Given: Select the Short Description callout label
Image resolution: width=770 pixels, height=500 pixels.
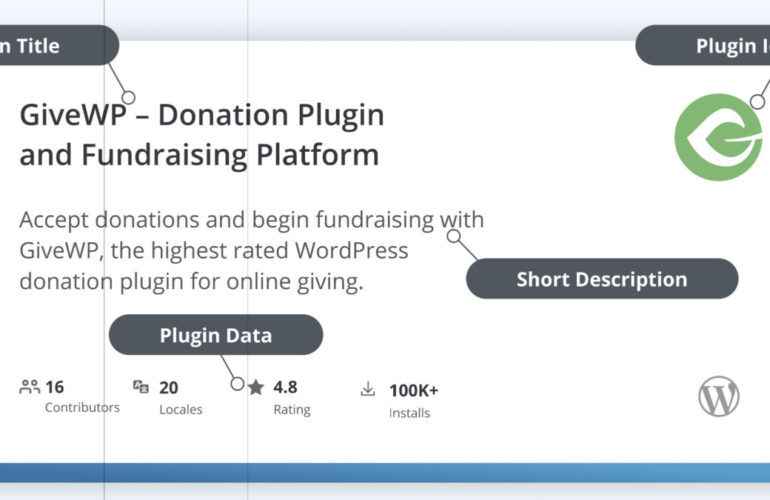Looking at the screenshot, I should pyautogui.click(x=601, y=279).
